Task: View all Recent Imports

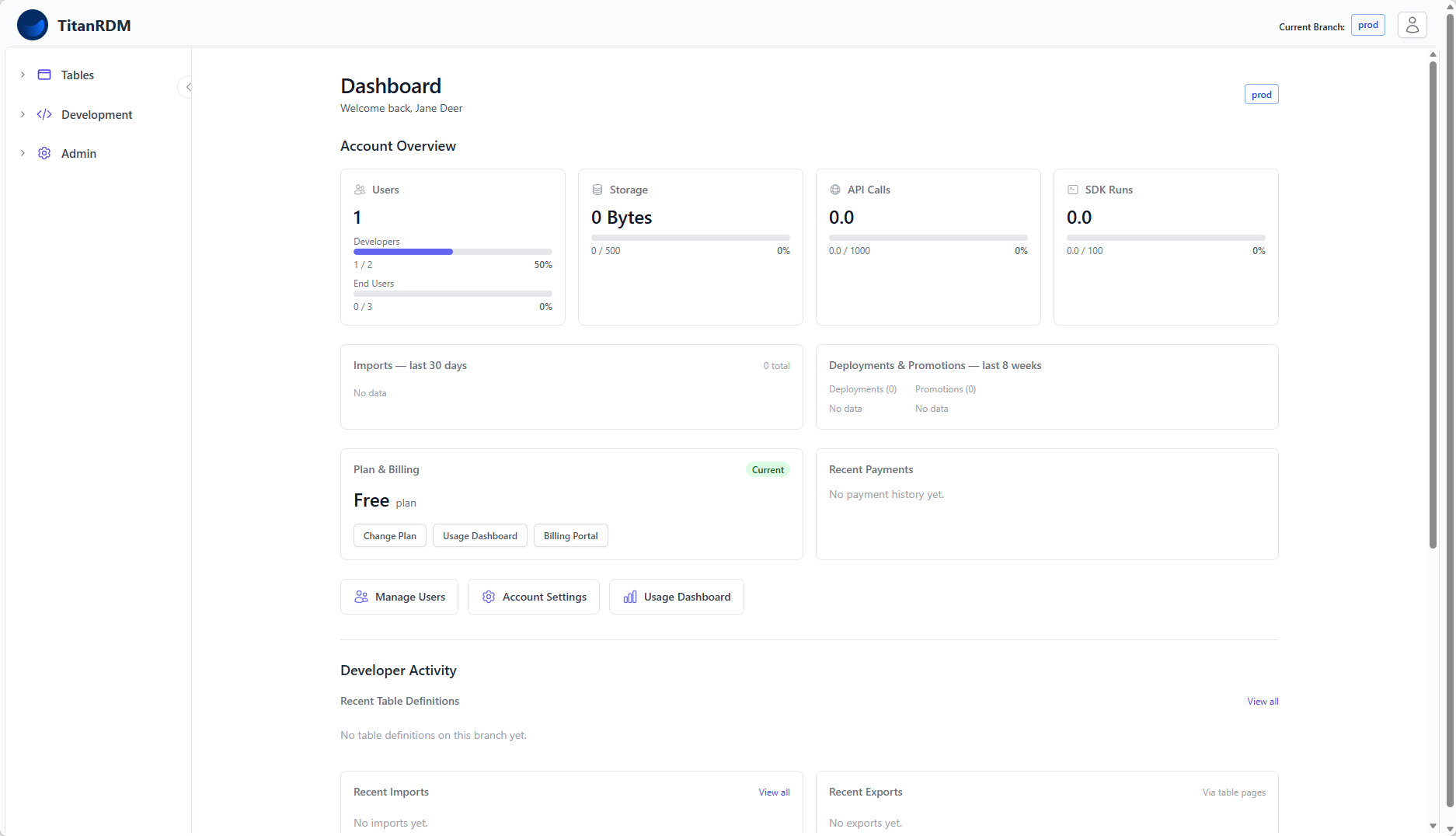Action: pos(774,792)
